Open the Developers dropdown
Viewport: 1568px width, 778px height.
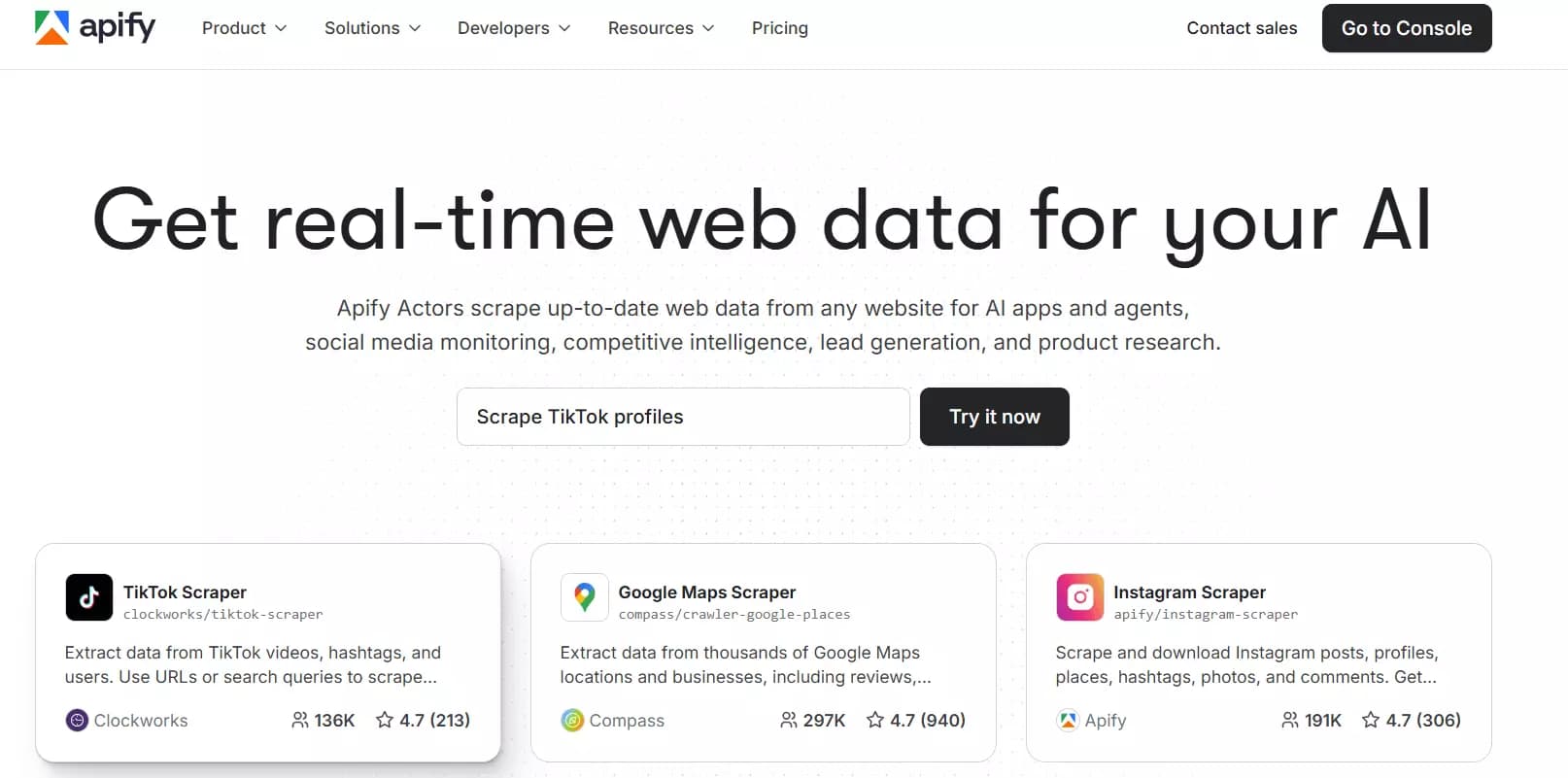[x=513, y=27]
